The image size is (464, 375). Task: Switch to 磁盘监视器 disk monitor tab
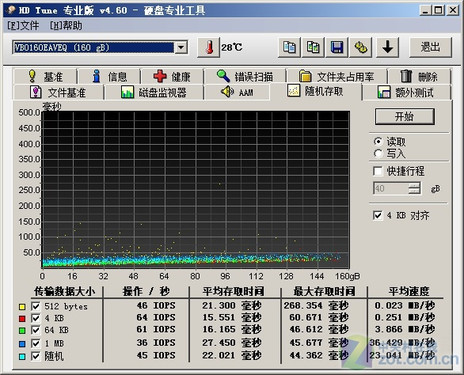point(154,92)
